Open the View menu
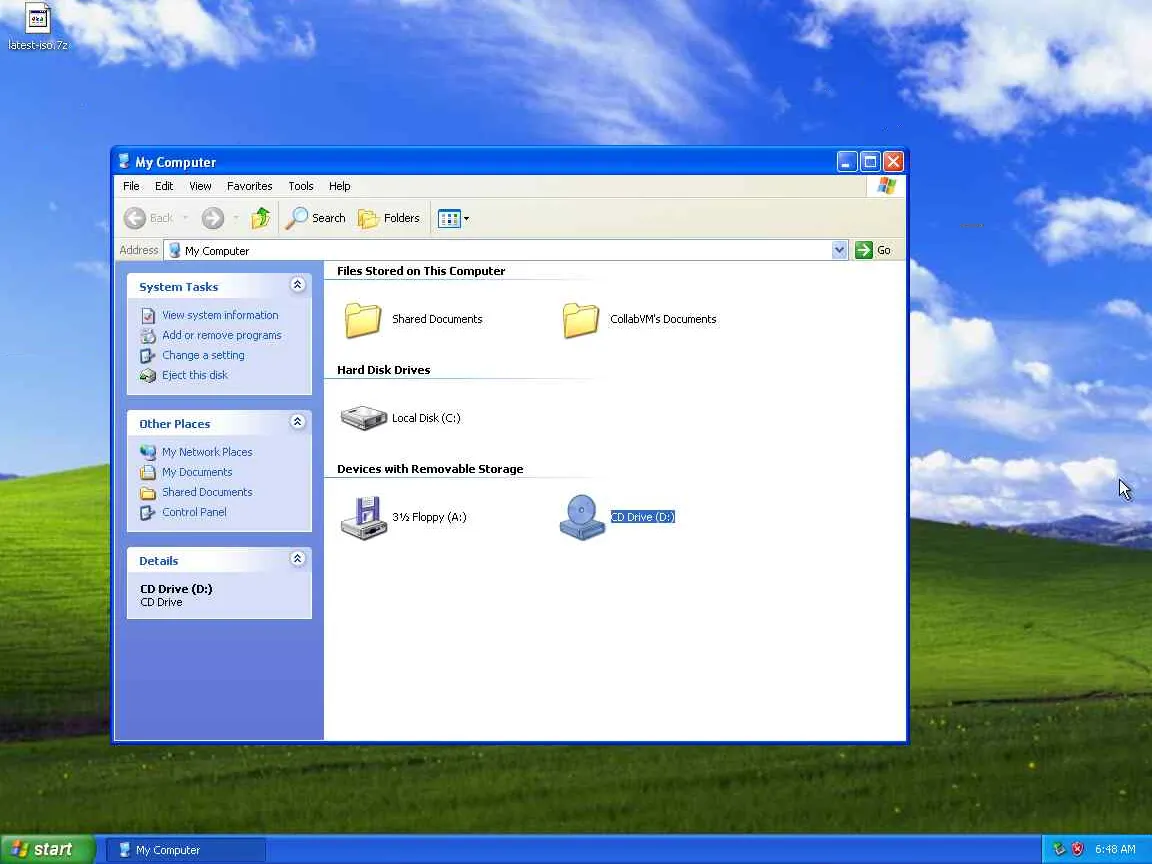This screenshot has width=1152, height=864. pos(200,186)
